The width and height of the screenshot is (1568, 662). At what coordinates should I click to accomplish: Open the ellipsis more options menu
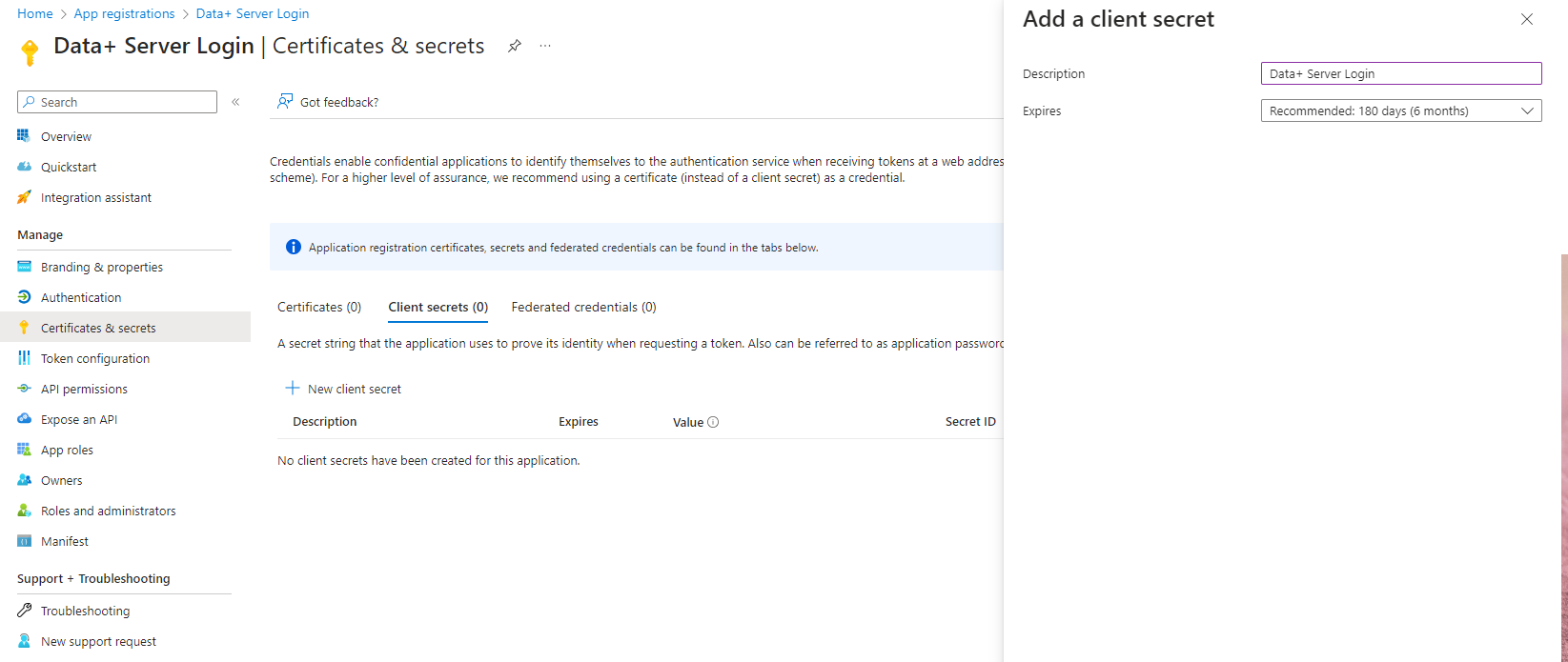[545, 46]
